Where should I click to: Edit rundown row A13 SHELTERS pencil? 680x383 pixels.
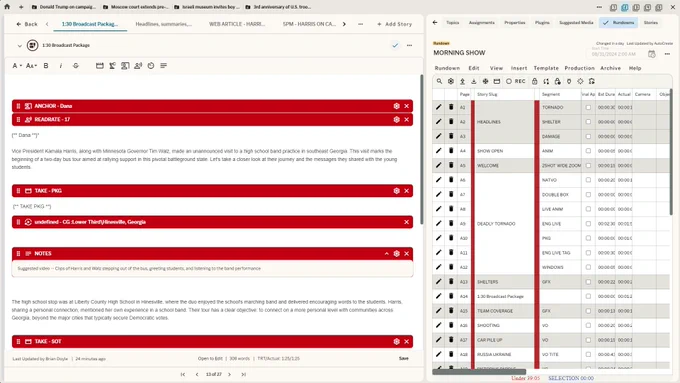438,282
